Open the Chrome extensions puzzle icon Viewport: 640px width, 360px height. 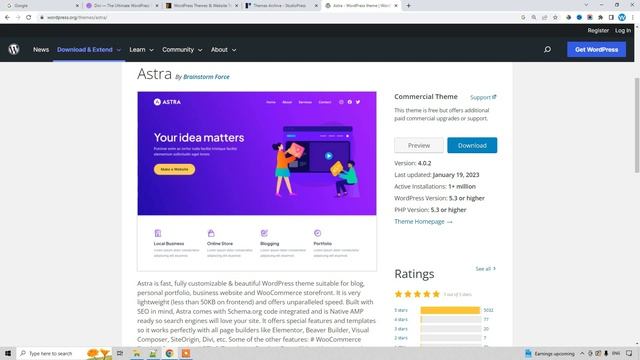coord(600,18)
